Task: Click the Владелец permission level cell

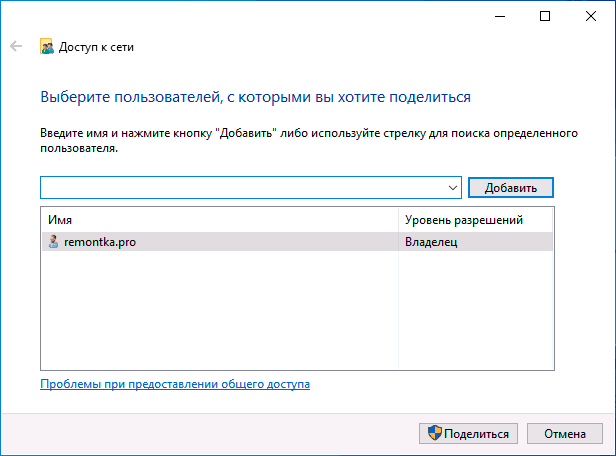Action: (475, 242)
